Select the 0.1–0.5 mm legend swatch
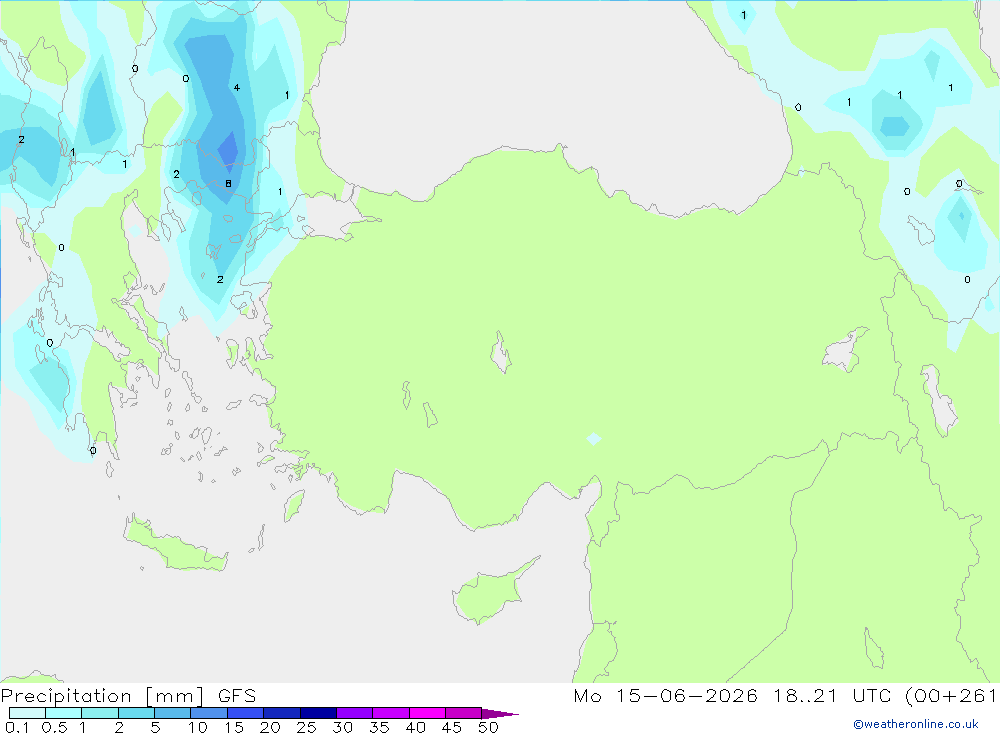Viewport: 1000px width, 733px height. (27, 713)
